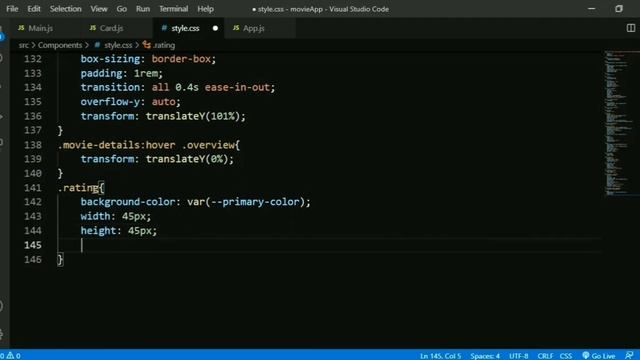The height and width of the screenshot is (360, 640).
Task: Click Go Live button in status bar
Action: (599, 356)
